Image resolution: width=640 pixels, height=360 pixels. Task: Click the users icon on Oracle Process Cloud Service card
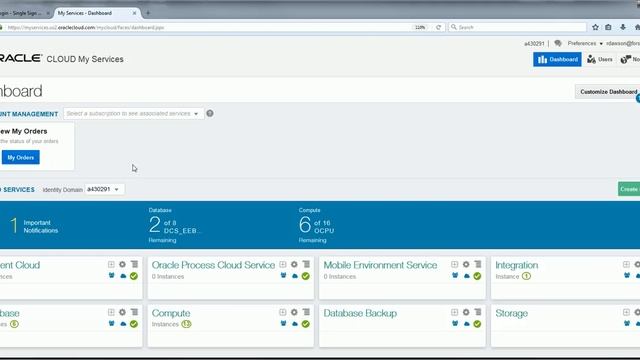click(283, 276)
